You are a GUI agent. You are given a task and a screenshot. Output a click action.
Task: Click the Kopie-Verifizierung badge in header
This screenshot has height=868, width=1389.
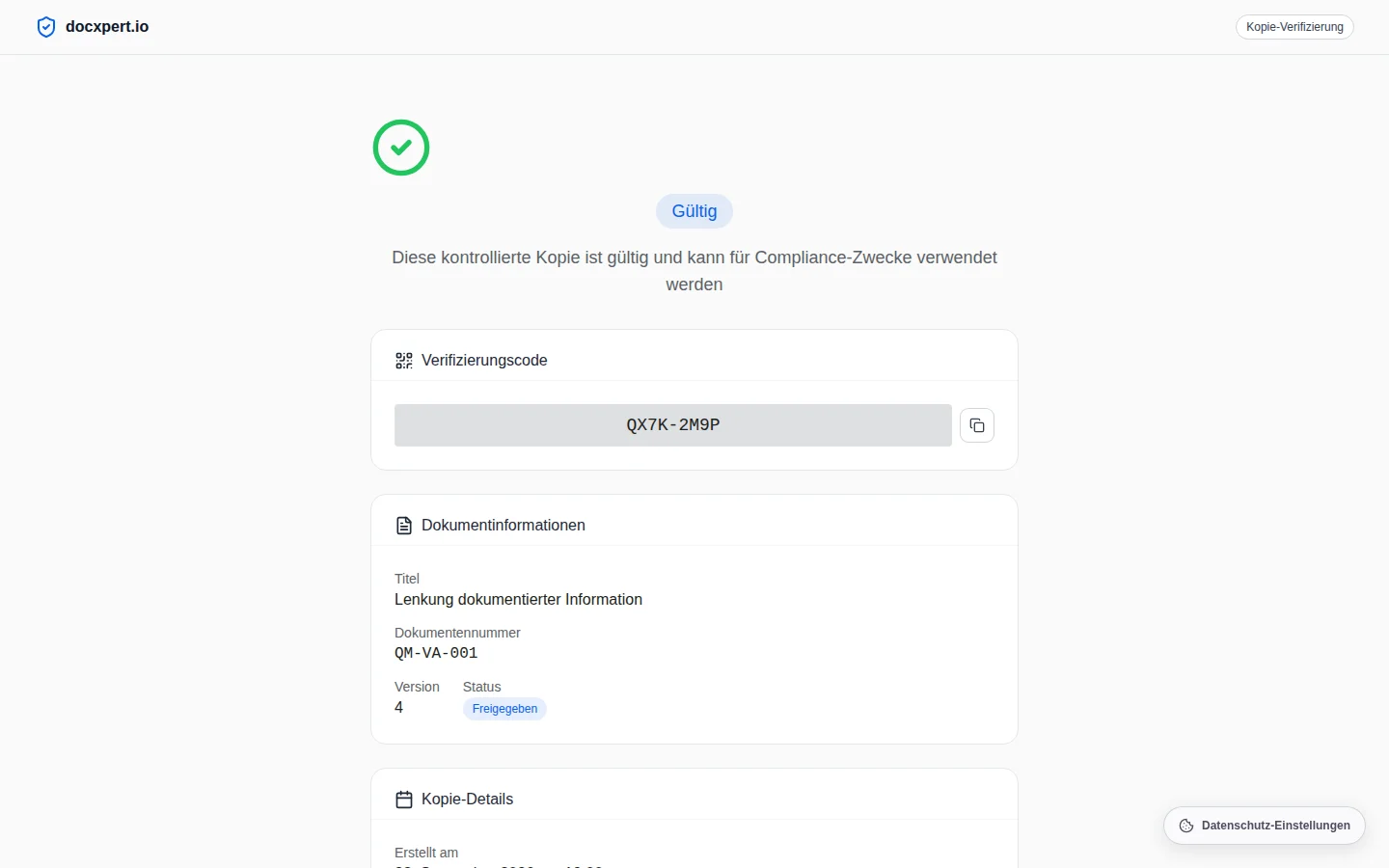(x=1294, y=27)
